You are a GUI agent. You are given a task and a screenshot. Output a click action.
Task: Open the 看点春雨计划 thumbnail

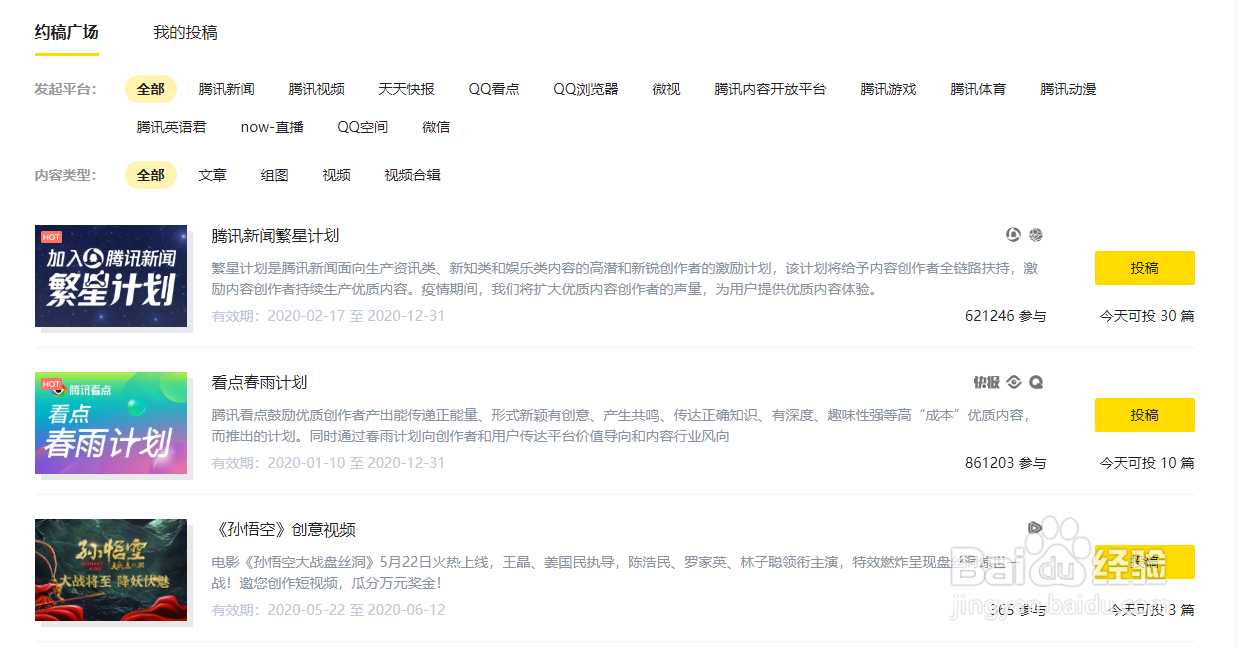click(111, 423)
